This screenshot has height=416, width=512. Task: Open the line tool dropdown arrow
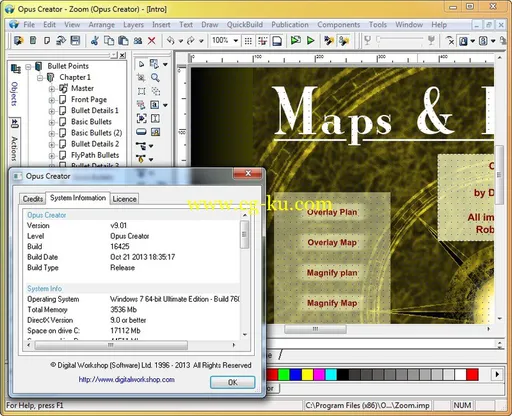click(x=151, y=146)
